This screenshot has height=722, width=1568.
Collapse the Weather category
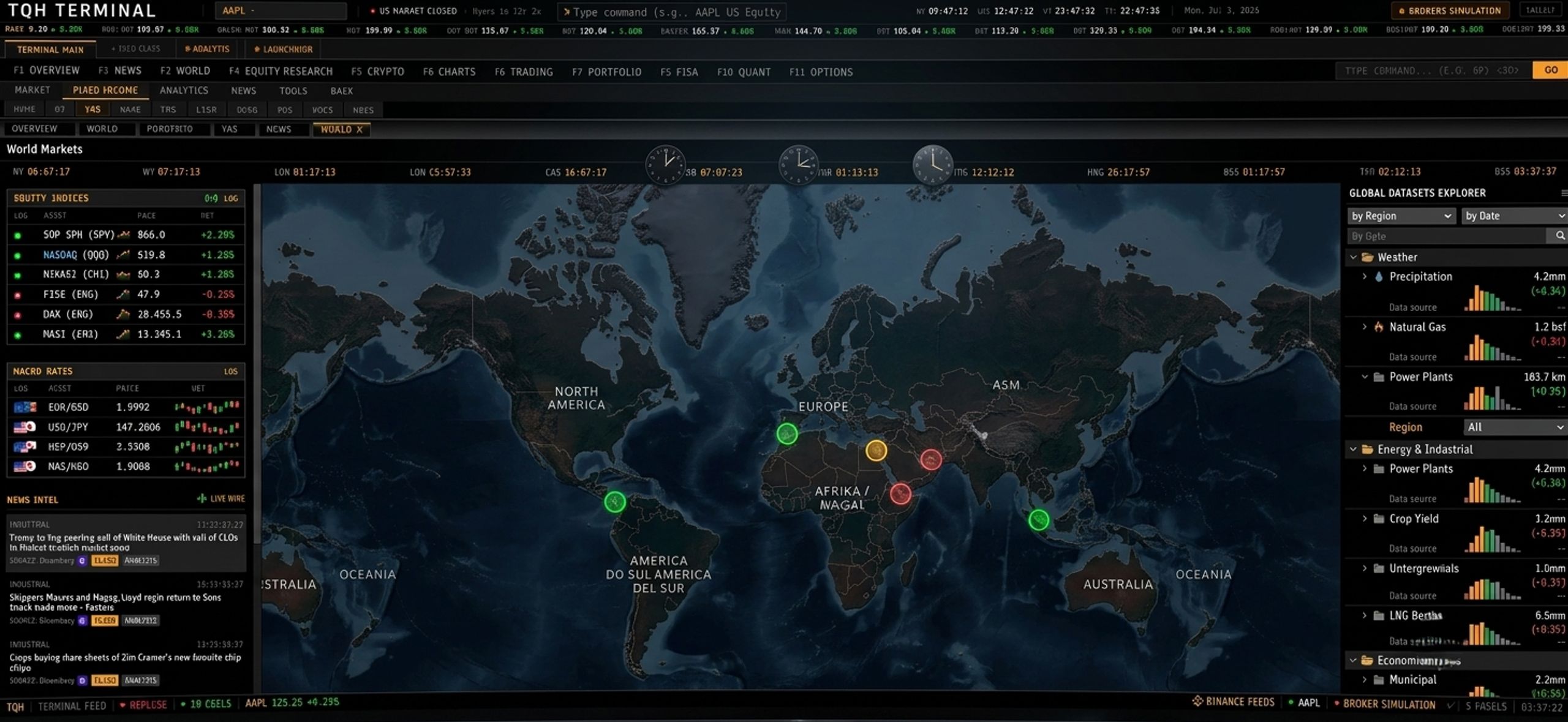click(1353, 258)
